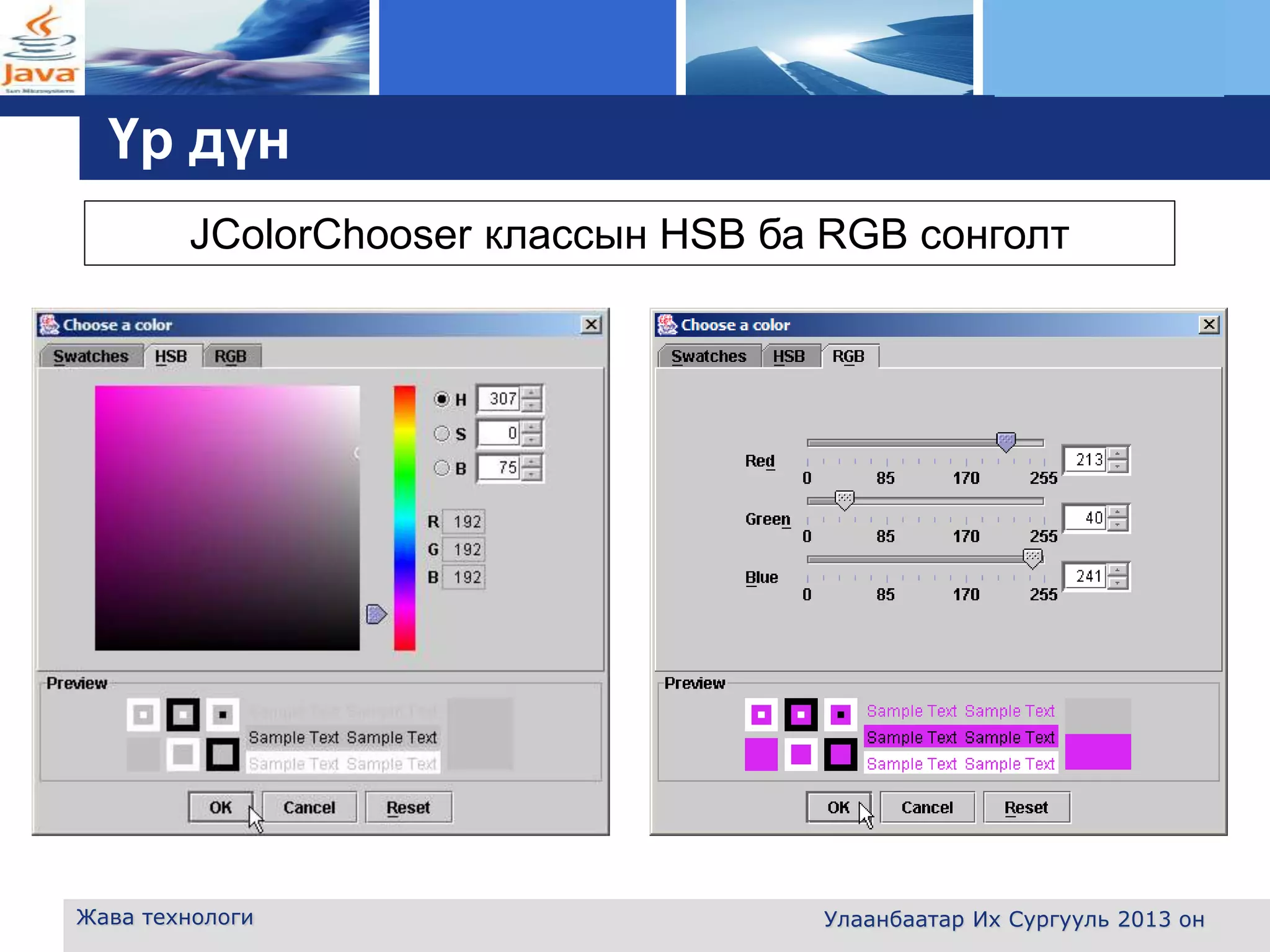The width and height of the screenshot is (1270, 952).
Task: Click the Red slider thumb
Action: (1006, 442)
